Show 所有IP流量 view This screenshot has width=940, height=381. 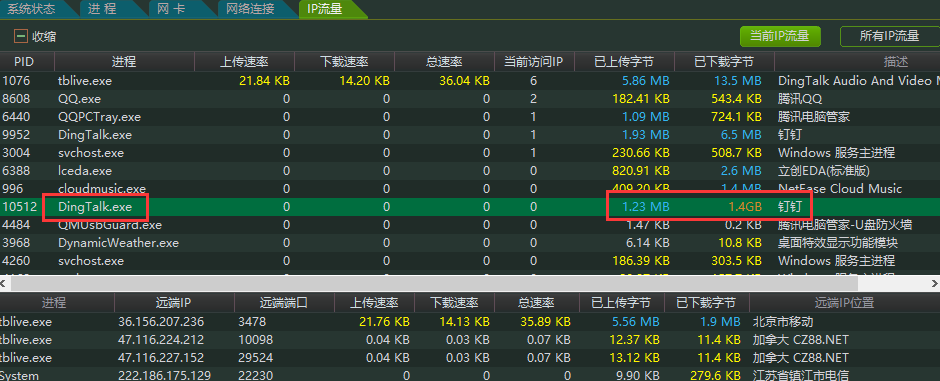click(x=890, y=36)
